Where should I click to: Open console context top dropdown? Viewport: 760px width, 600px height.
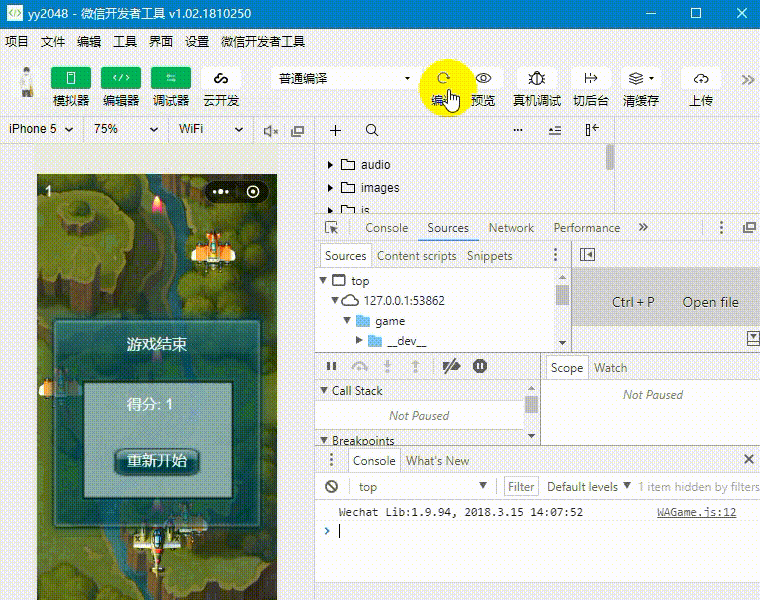[422, 486]
